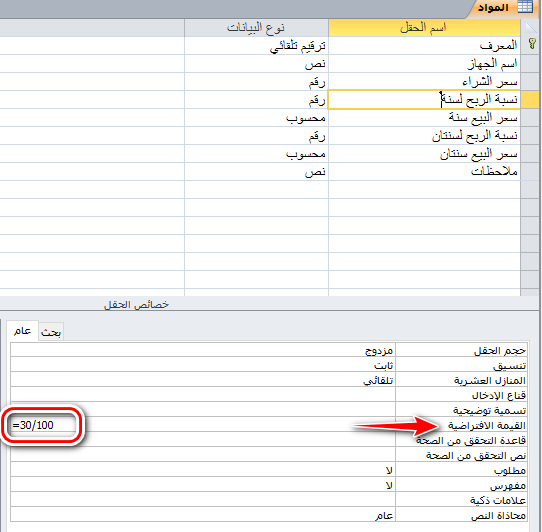Click the مفهرس property value لا
This screenshot has width=542, height=532.
pyautogui.click(x=203, y=485)
